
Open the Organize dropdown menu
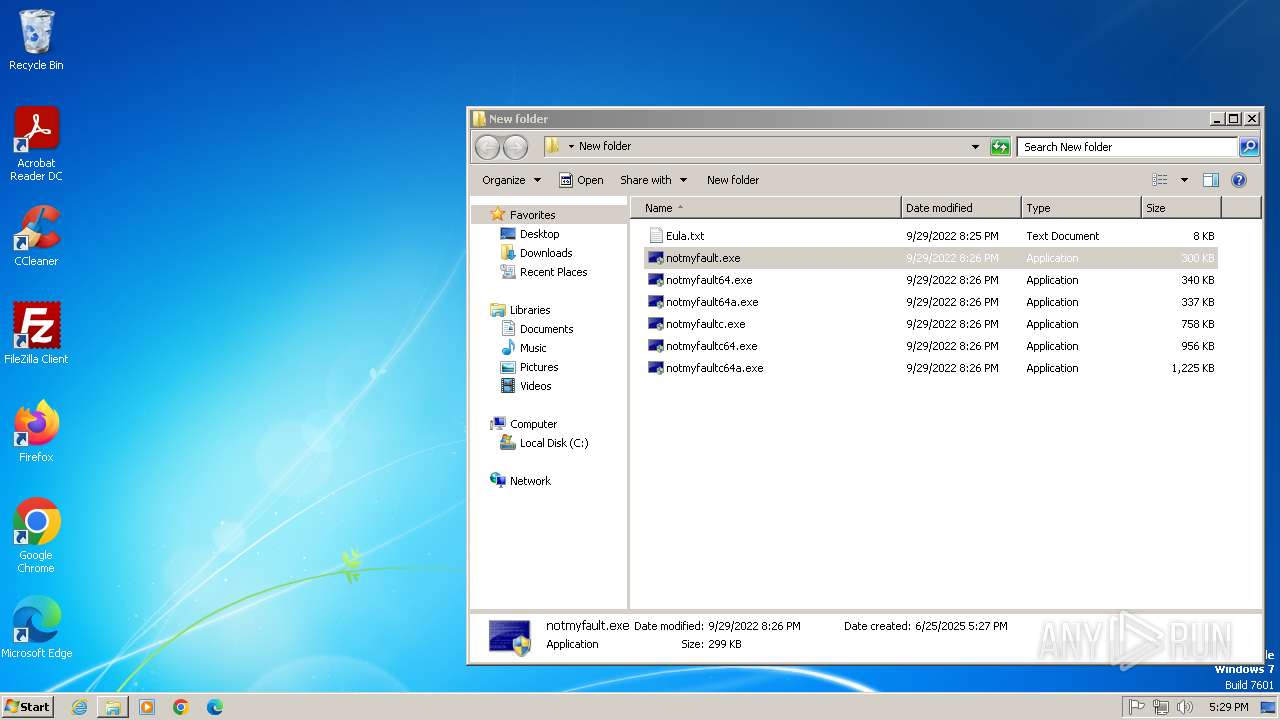(511, 180)
